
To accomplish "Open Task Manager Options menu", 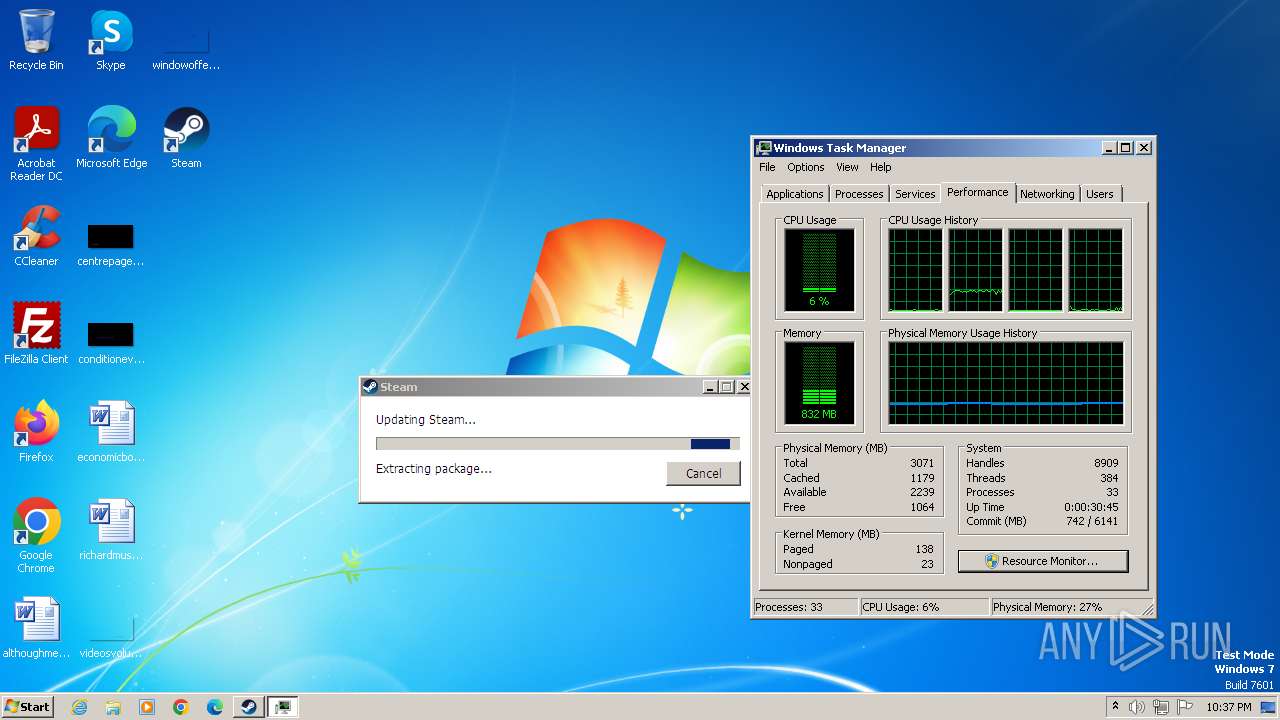I will (805, 167).
